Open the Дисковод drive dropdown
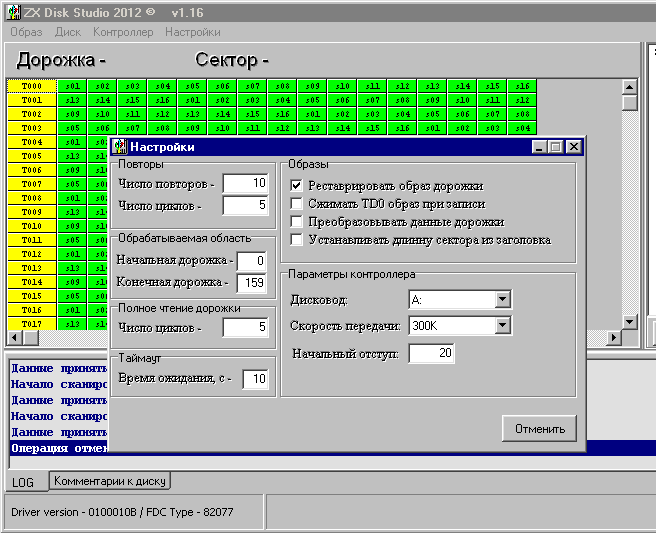Screen dimensions: 656x533 click(502, 300)
